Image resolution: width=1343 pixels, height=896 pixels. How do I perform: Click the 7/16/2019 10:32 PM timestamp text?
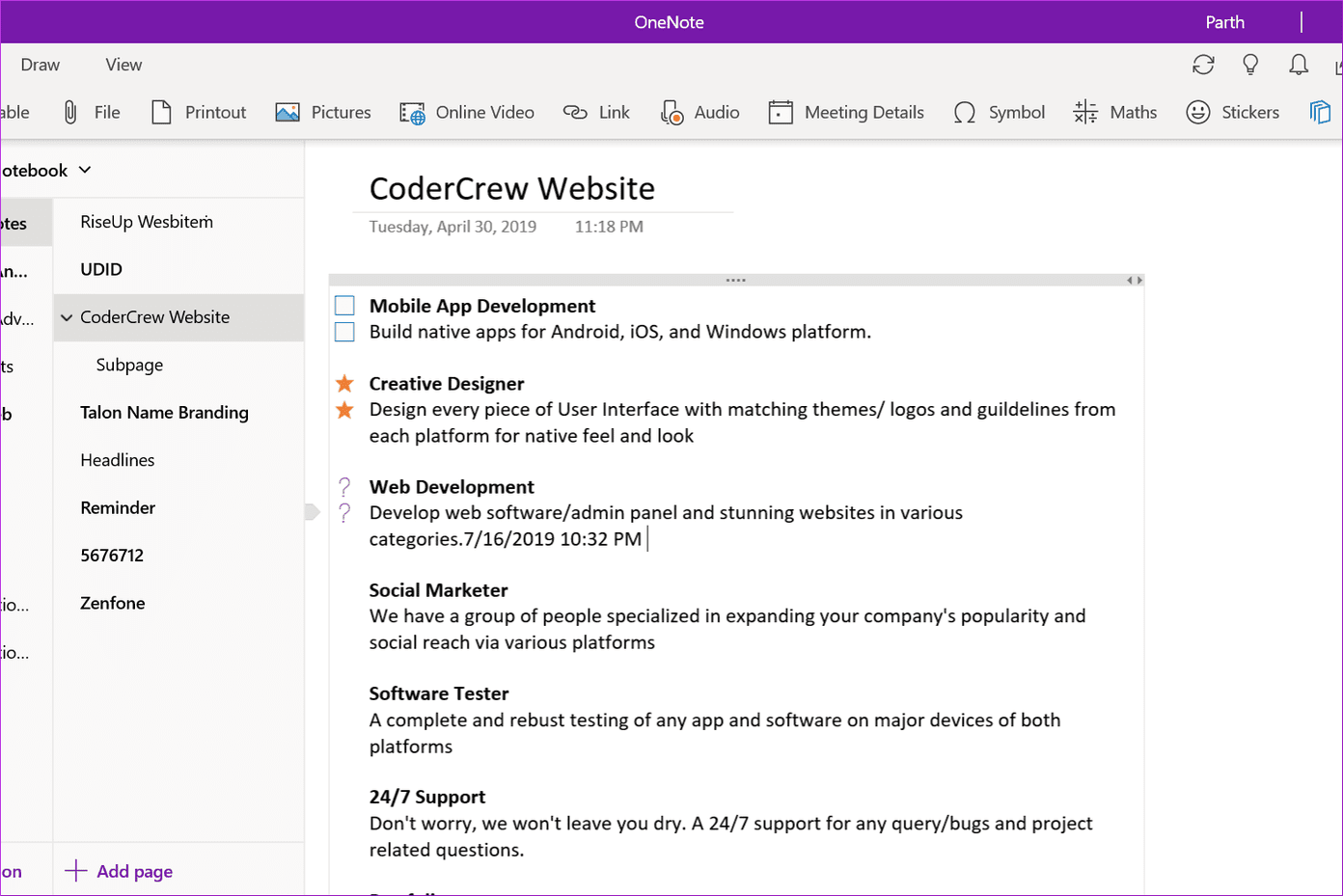pos(552,539)
